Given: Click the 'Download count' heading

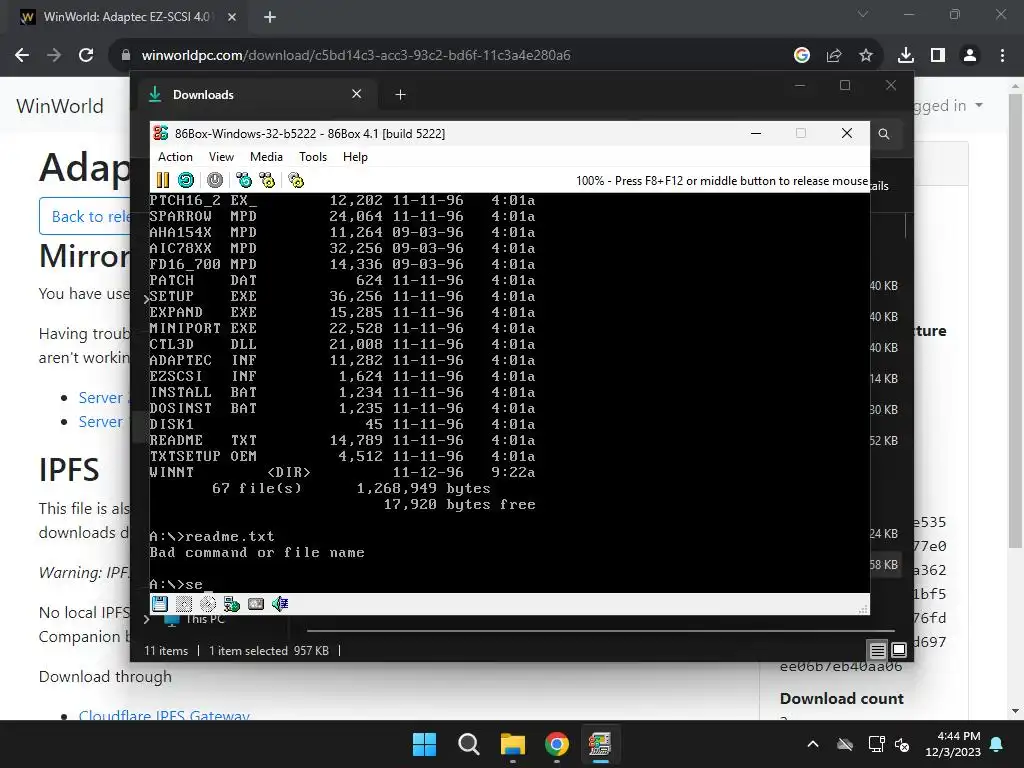Looking at the screenshot, I should tap(842, 699).
